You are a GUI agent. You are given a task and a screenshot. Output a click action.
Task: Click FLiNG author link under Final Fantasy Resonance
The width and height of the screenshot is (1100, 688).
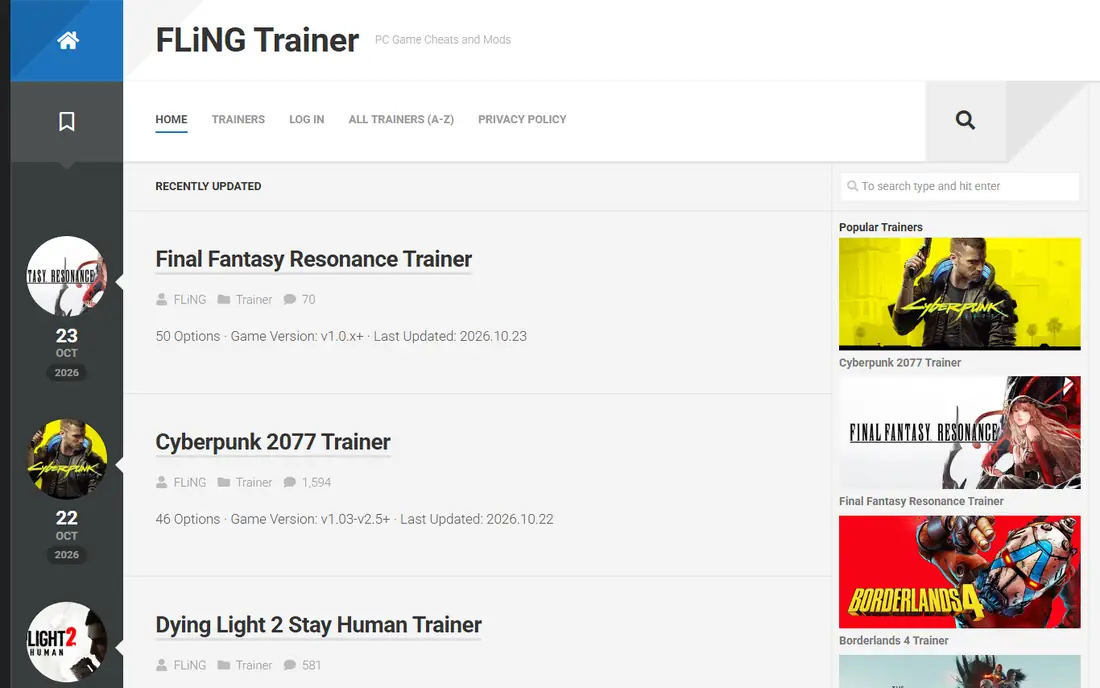tap(190, 299)
